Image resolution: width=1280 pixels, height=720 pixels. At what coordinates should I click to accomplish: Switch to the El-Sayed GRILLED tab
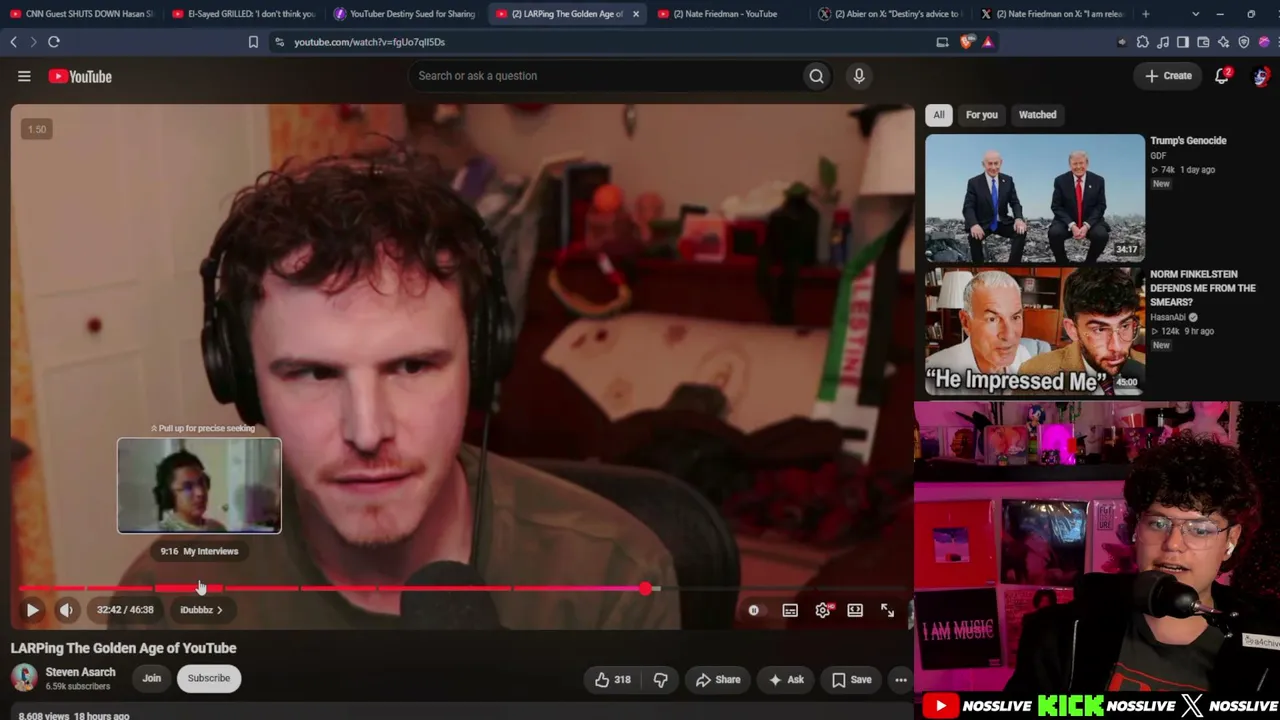243,14
